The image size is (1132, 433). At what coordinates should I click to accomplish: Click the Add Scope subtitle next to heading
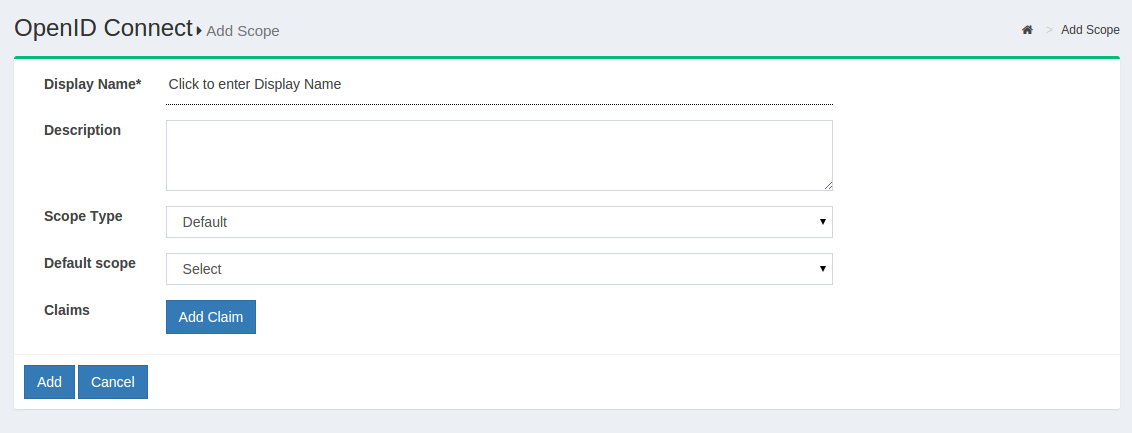[x=243, y=31]
